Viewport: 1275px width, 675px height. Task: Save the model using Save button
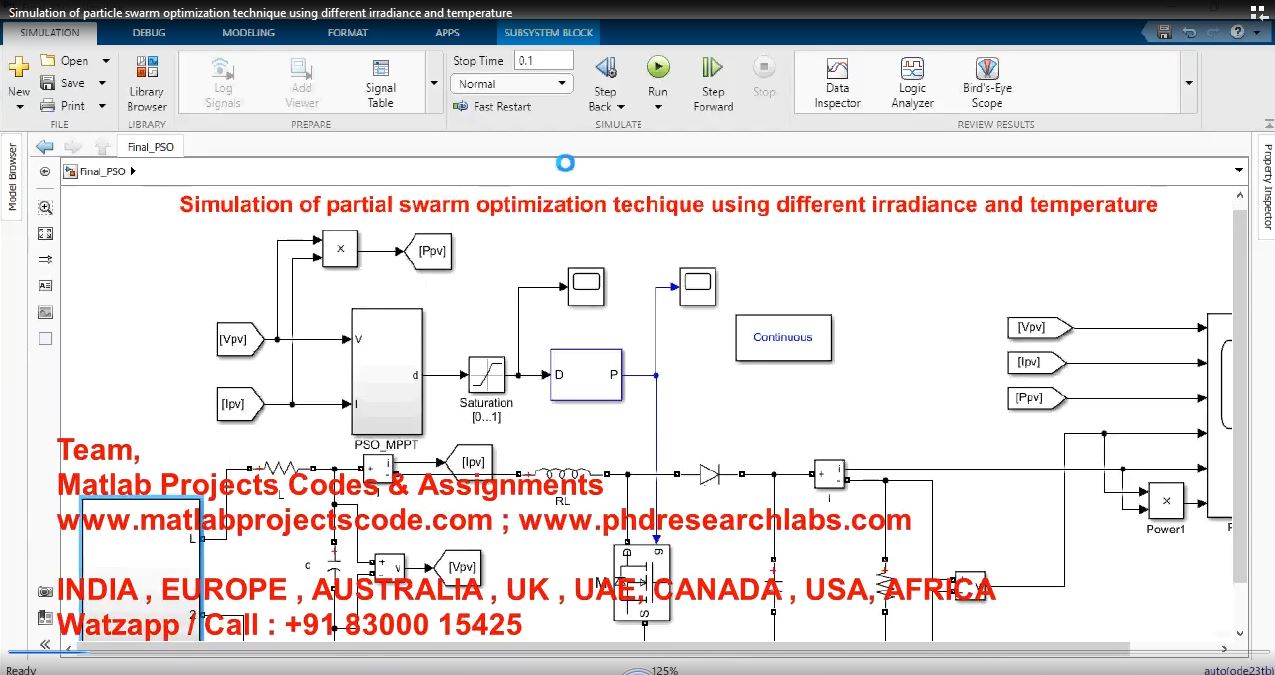(64, 83)
